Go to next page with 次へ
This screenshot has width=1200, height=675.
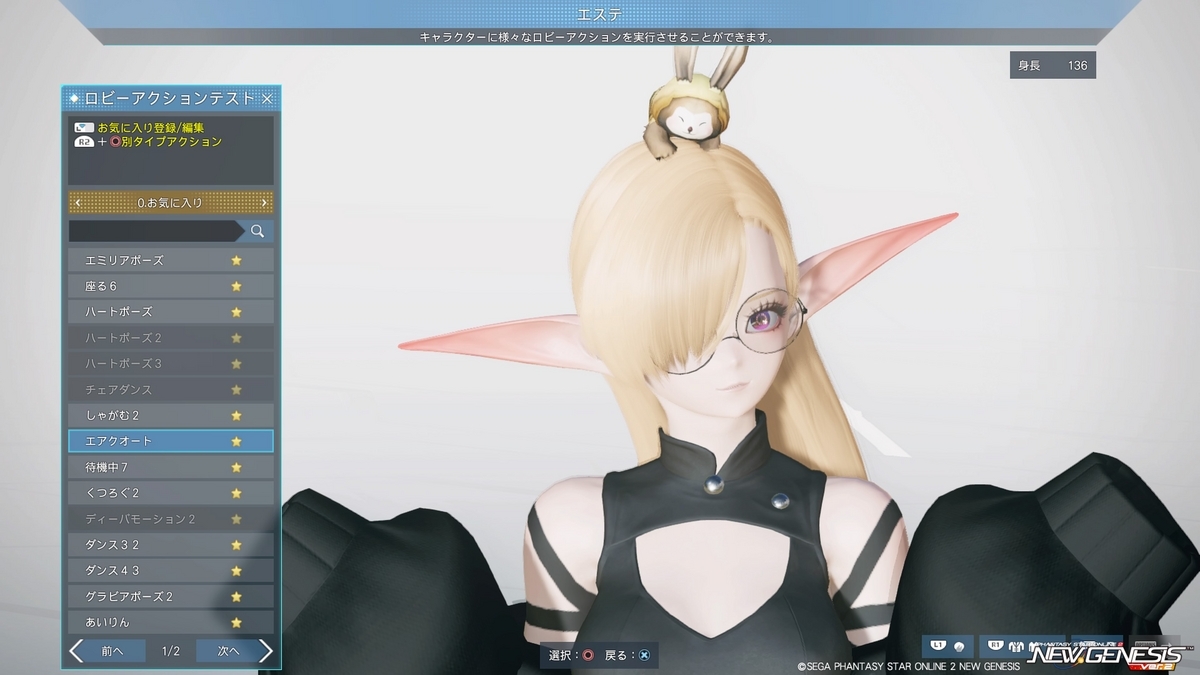click(x=229, y=651)
